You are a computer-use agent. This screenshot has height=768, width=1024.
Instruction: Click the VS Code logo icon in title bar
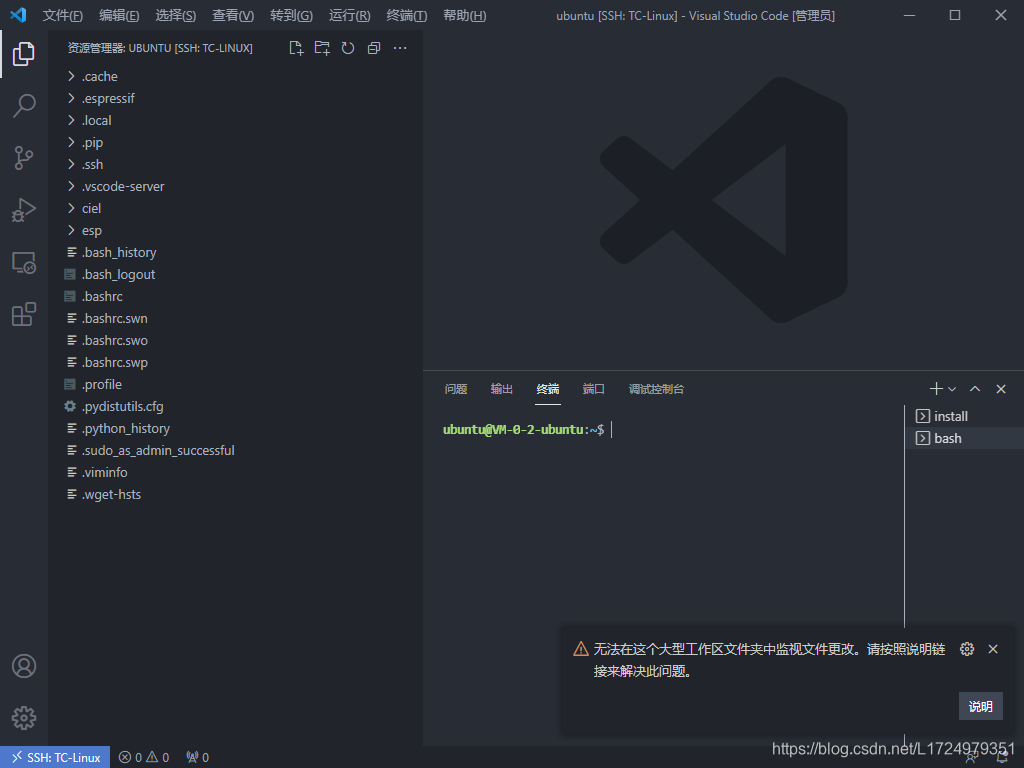[18, 15]
